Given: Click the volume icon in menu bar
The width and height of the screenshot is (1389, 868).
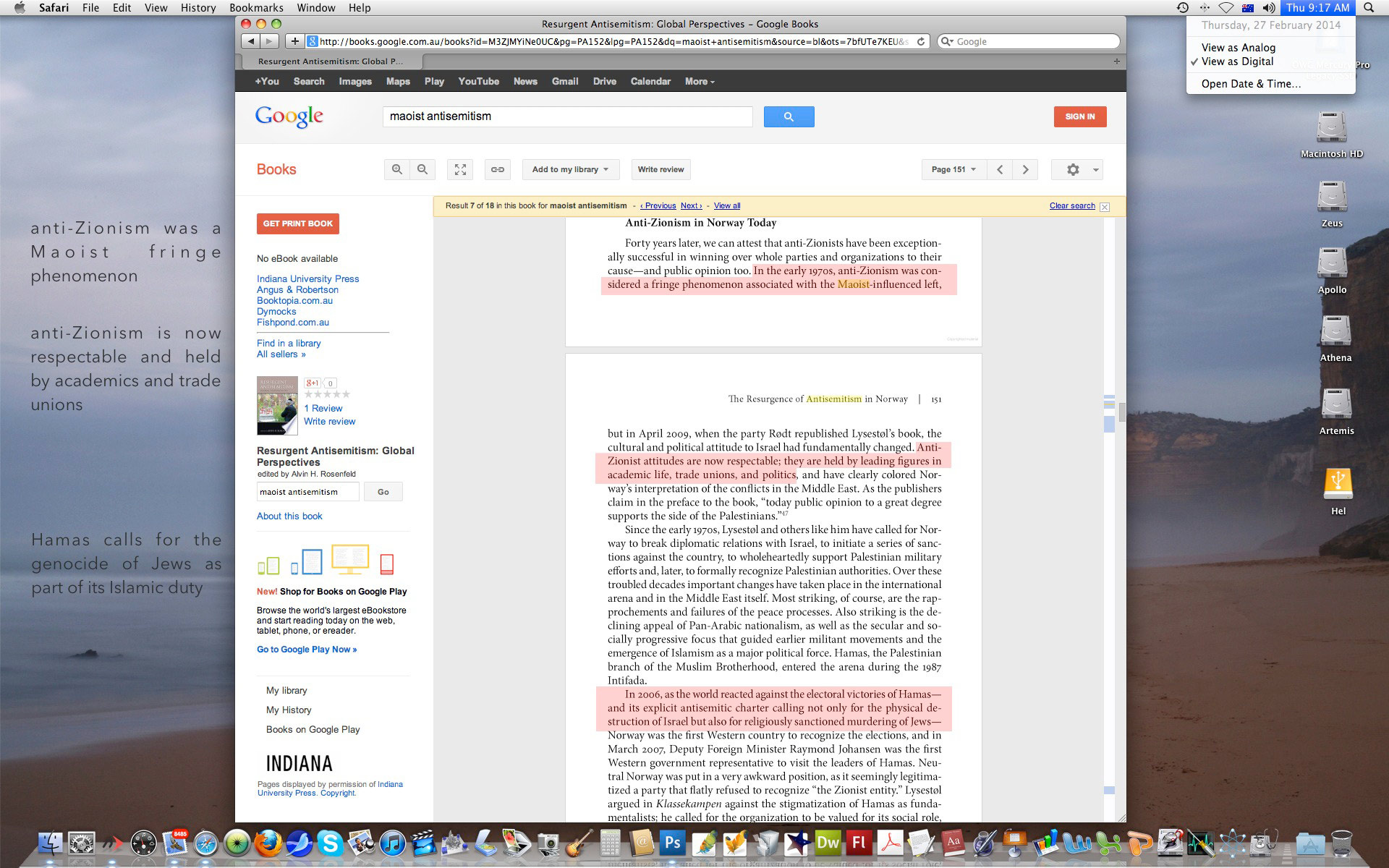Looking at the screenshot, I should 1269,7.
